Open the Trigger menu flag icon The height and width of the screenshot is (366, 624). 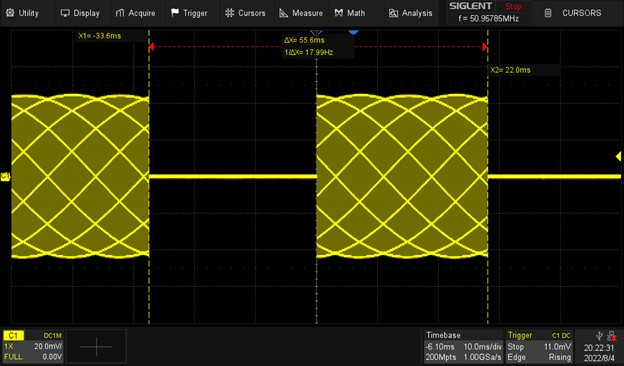pos(175,13)
